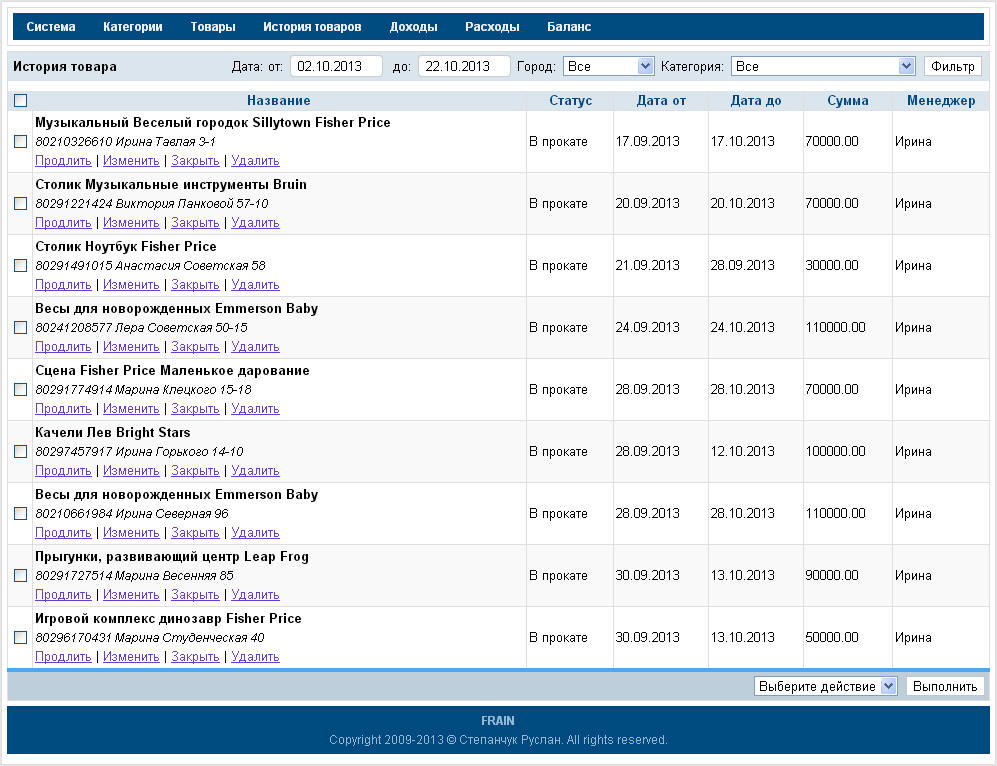
Task: Tick checkbox for Игровой комплекс динозавр row
Action: coord(21,638)
